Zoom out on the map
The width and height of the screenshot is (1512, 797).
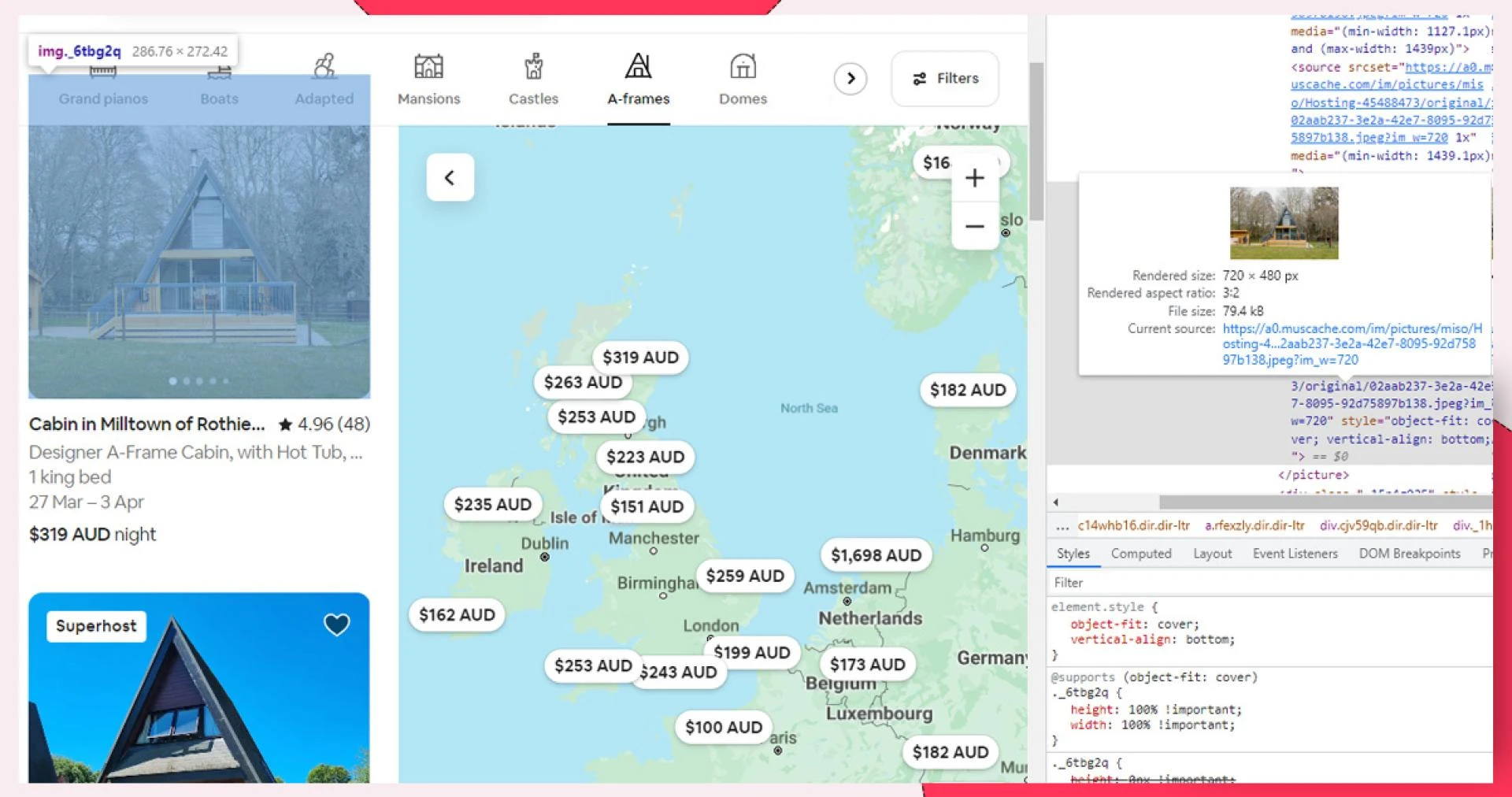point(975,226)
